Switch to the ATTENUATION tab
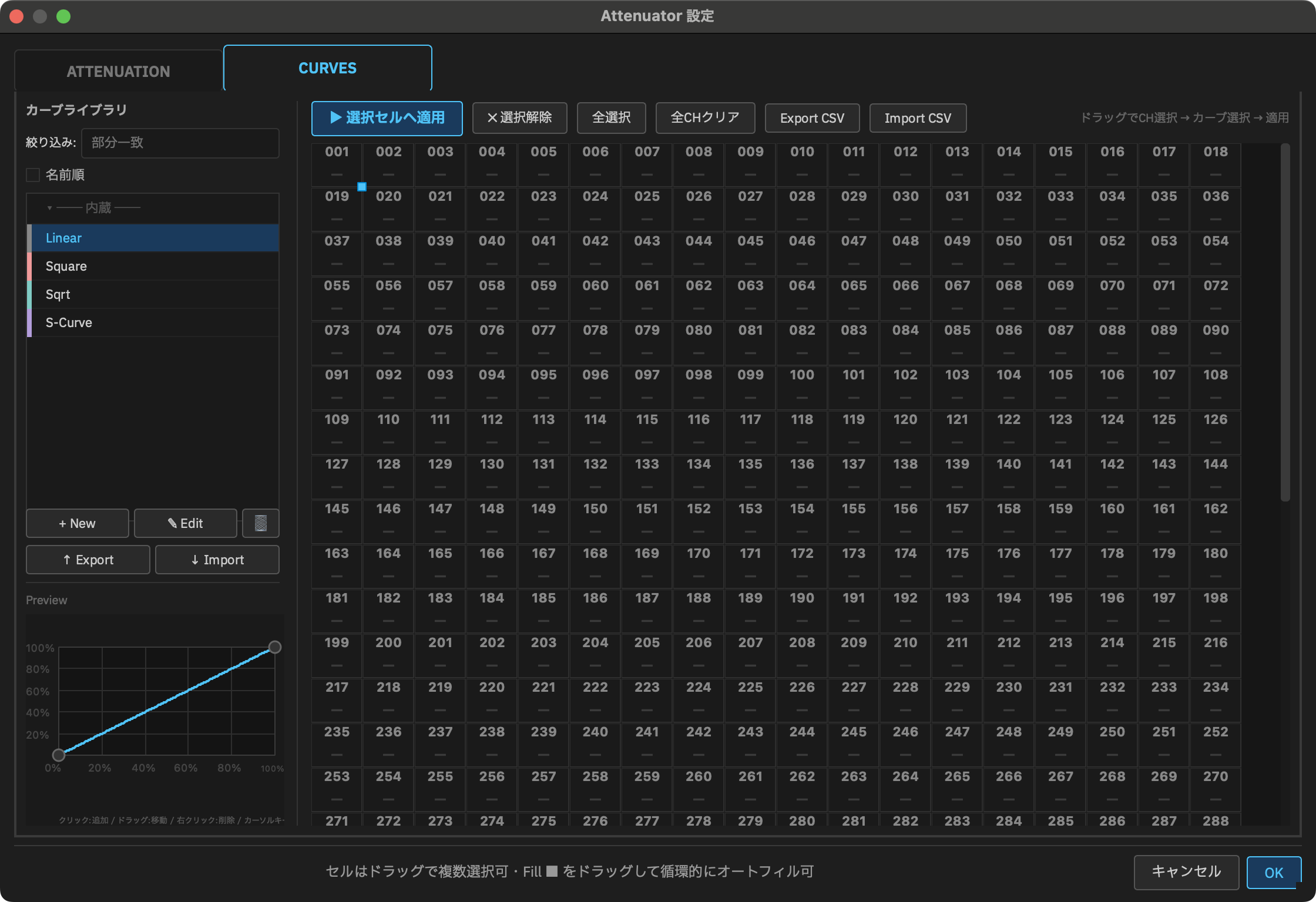 tap(118, 71)
